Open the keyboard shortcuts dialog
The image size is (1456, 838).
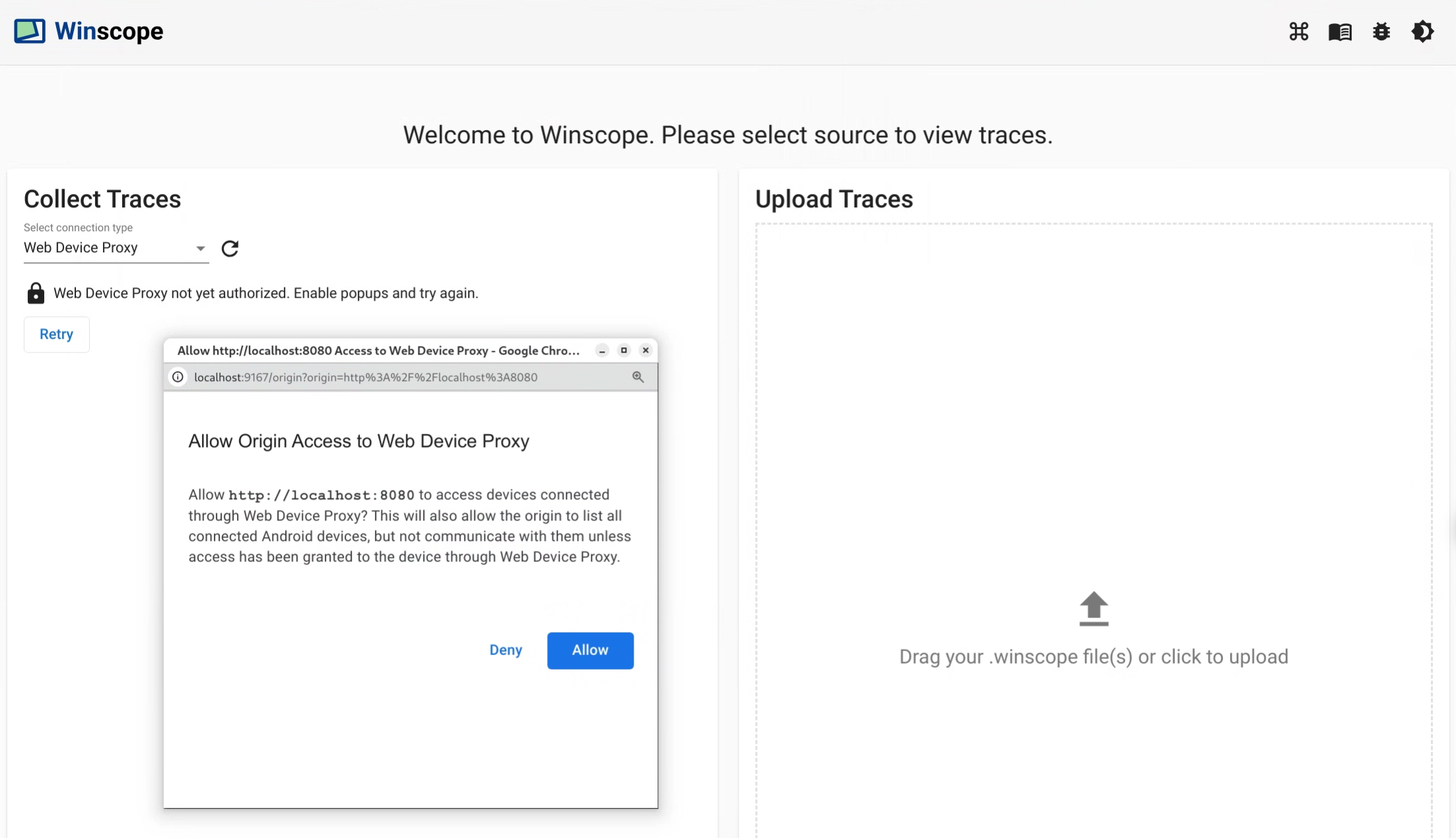point(1298,31)
